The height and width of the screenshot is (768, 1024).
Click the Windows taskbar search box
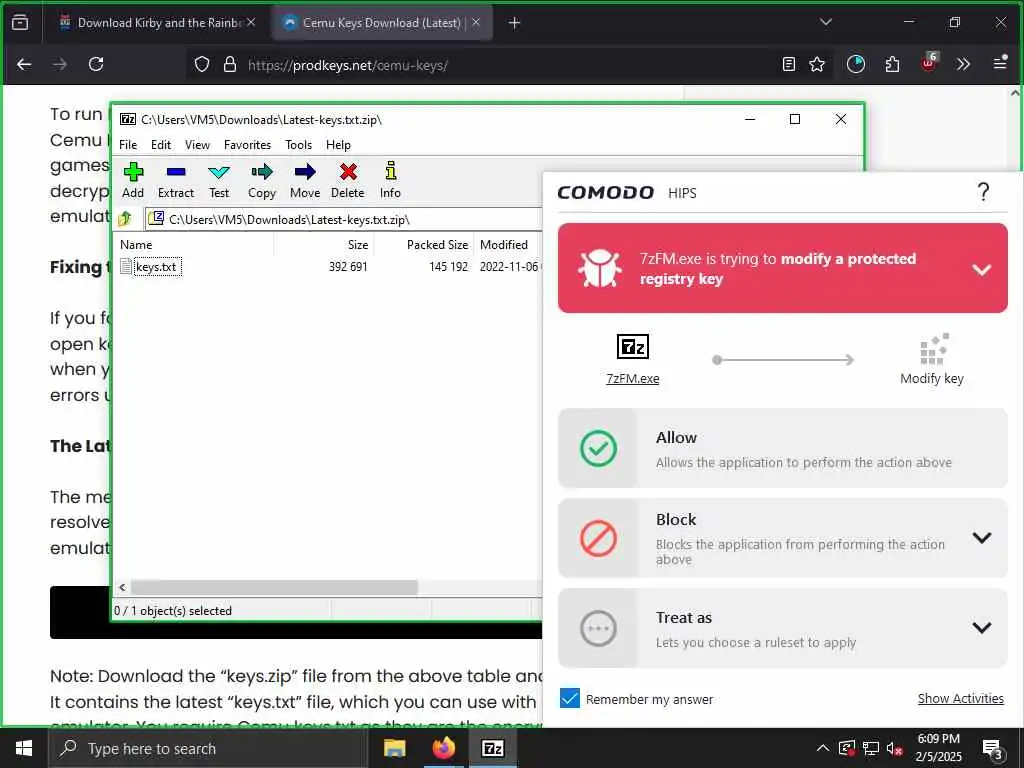(x=208, y=748)
